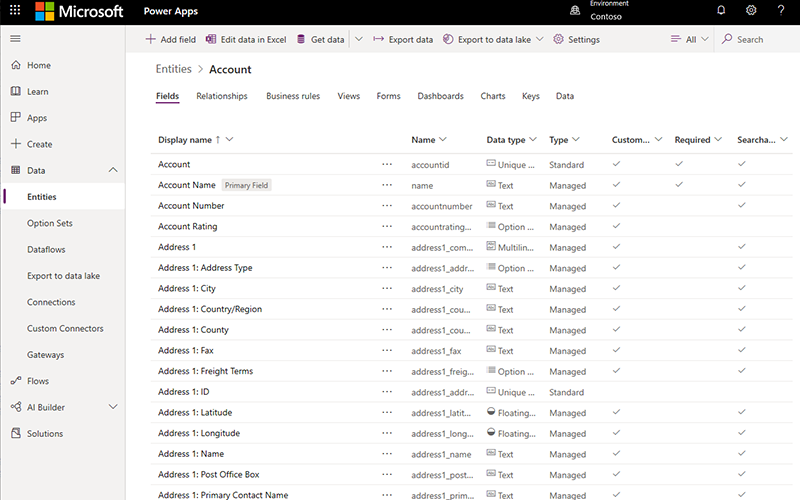Open the Account Number field
800x500 pixels.
click(x=191, y=206)
